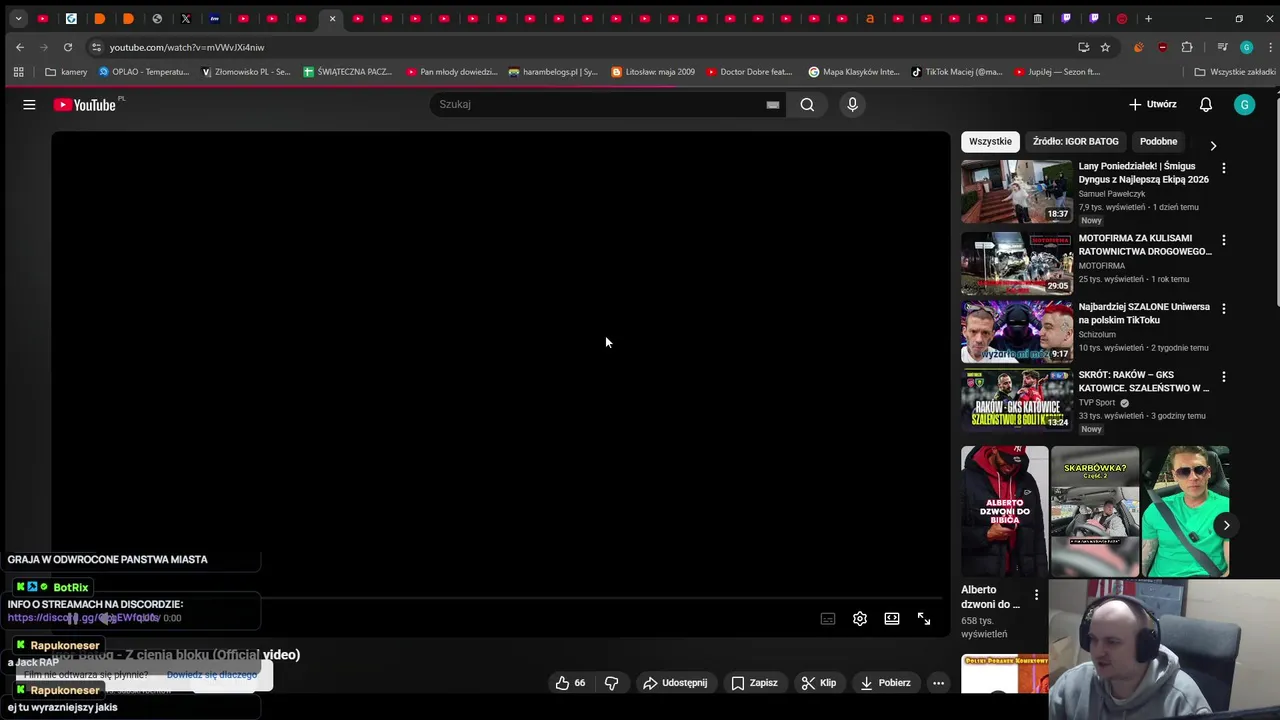The height and width of the screenshot is (720, 1280).
Task: Open options for Lany Poniedziałek video
Action: click(1223, 168)
